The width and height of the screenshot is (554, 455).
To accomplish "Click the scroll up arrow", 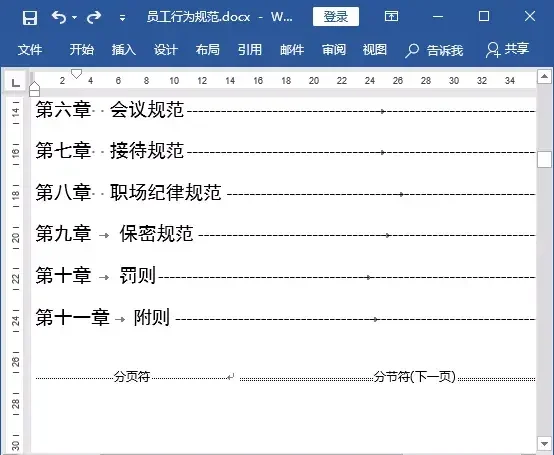I will tap(544, 76).
